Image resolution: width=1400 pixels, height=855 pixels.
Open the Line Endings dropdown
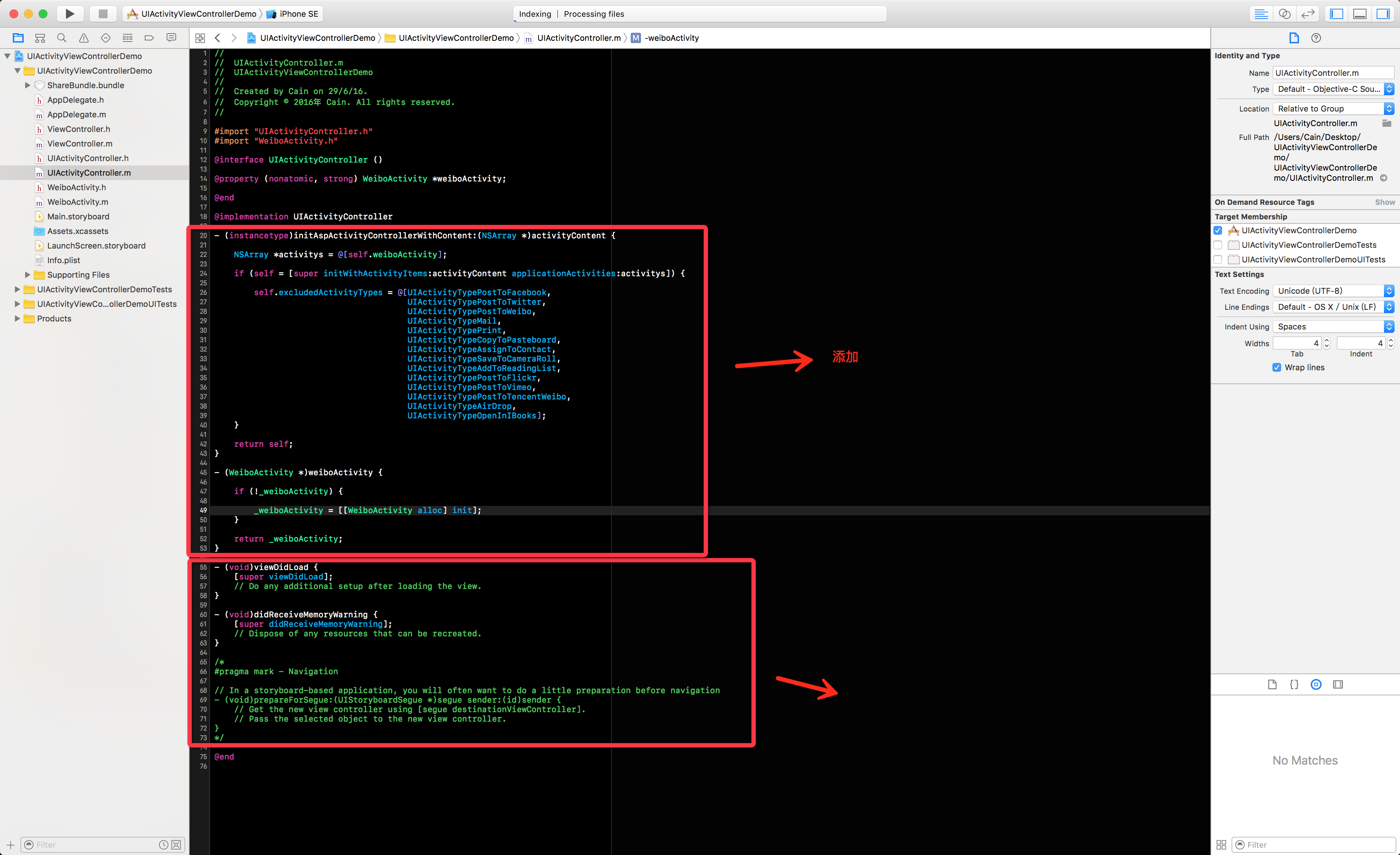coord(1333,307)
